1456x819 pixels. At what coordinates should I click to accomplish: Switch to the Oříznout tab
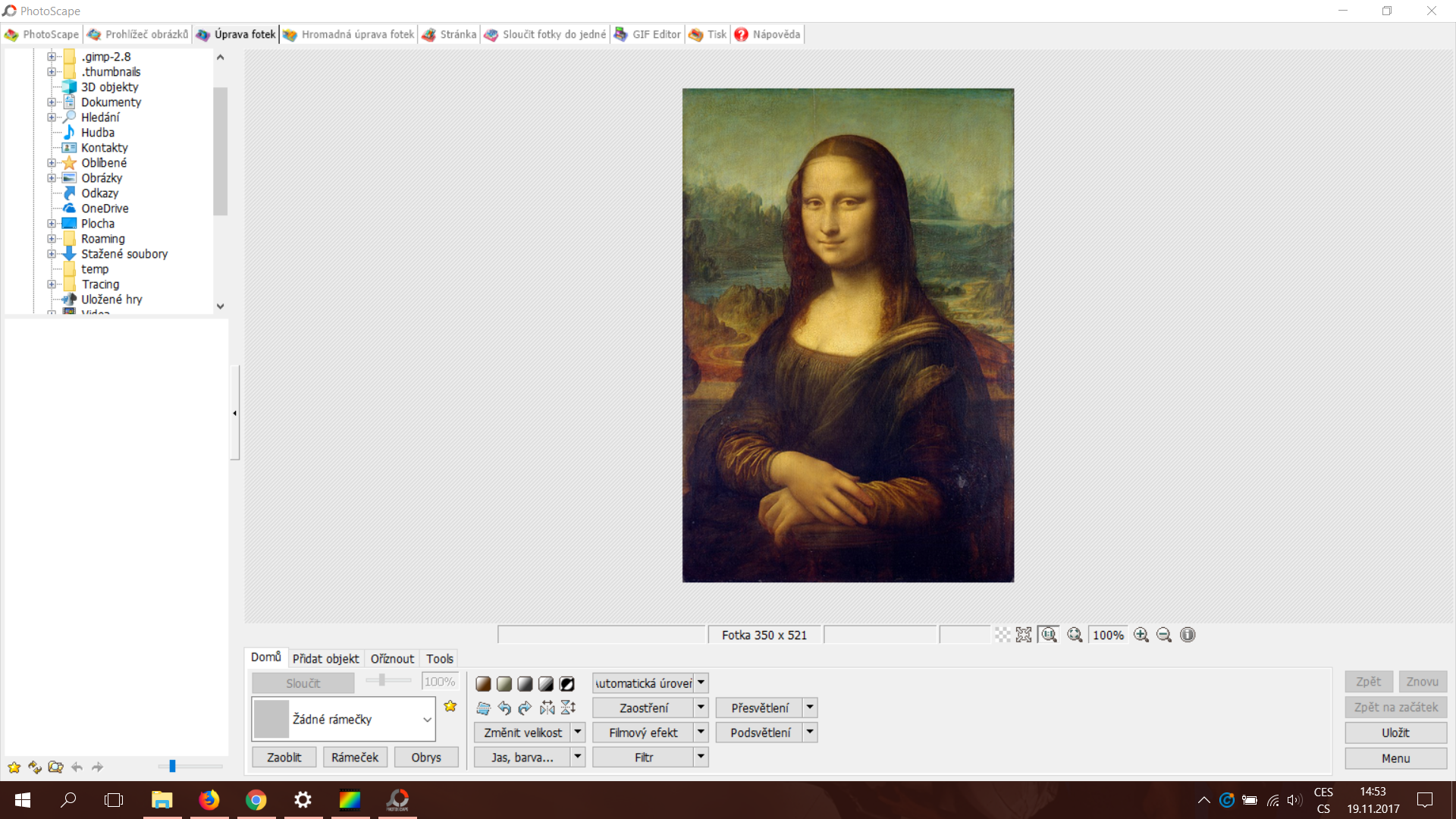pyautogui.click(x=392, y=659)
